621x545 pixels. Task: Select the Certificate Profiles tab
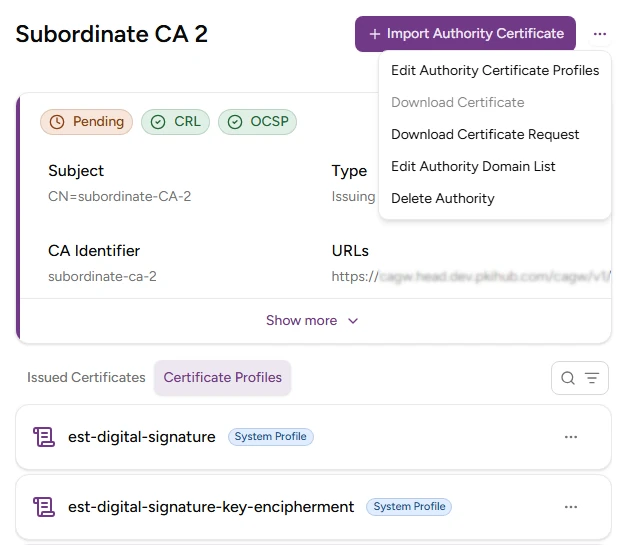(x=222, y=378)
